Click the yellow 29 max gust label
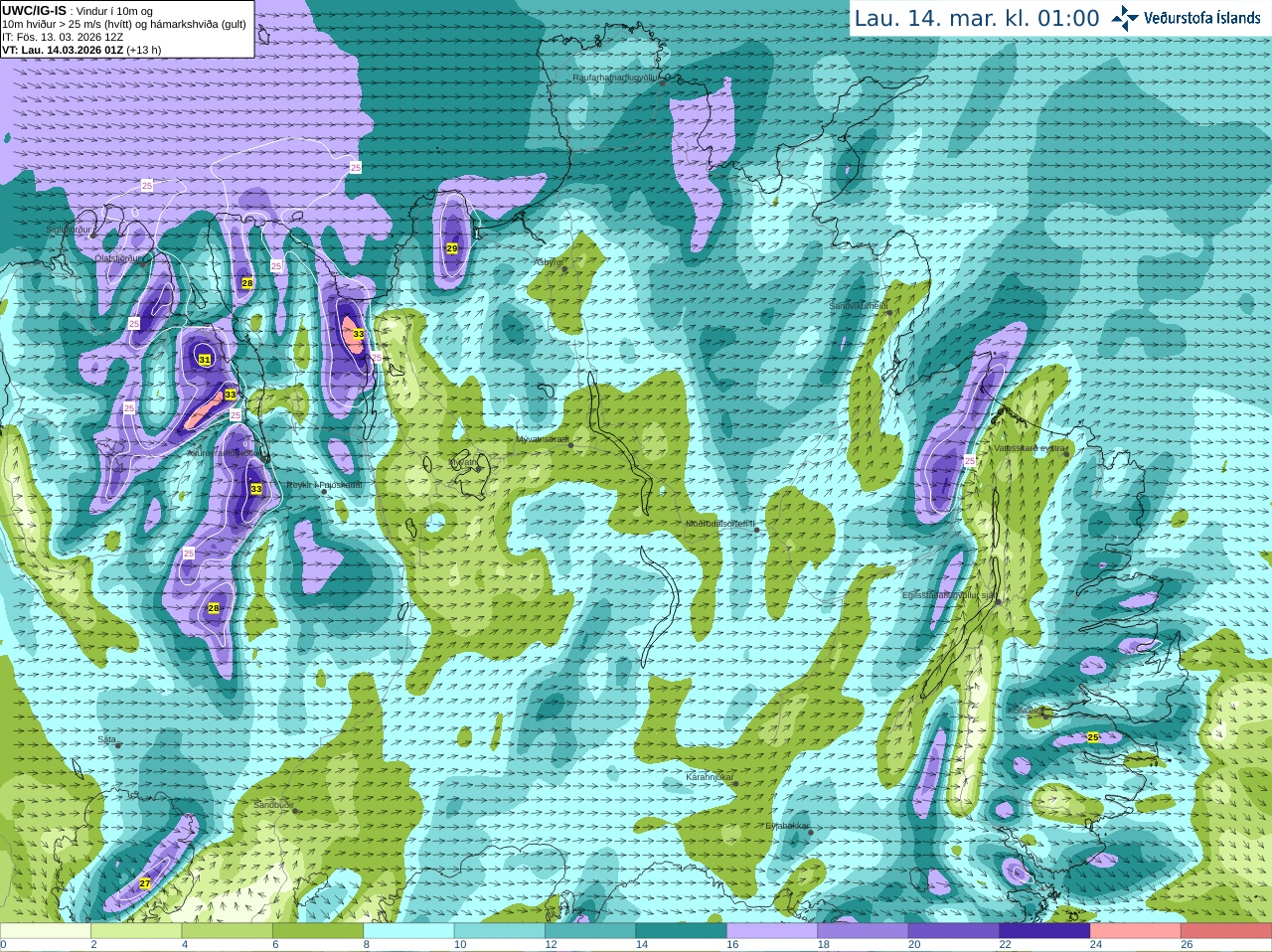1272x952 pixels. pyautogui.click(x=452, y=248)
